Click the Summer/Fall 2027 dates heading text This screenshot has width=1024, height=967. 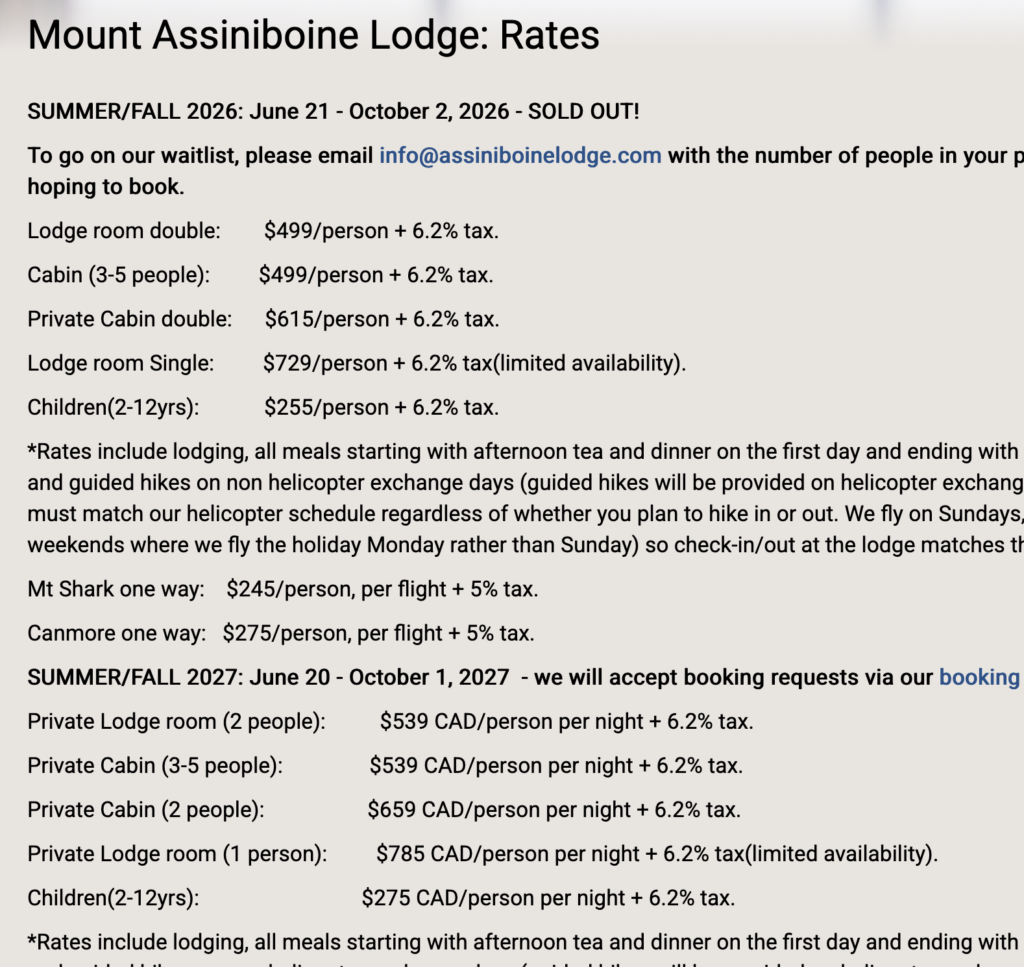[268, 678]
